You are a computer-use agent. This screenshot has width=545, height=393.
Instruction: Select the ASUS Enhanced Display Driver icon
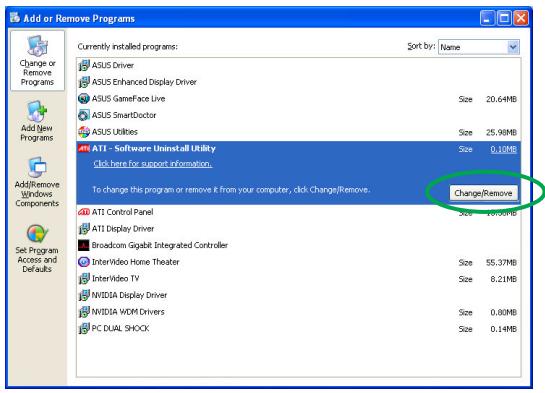84,82
